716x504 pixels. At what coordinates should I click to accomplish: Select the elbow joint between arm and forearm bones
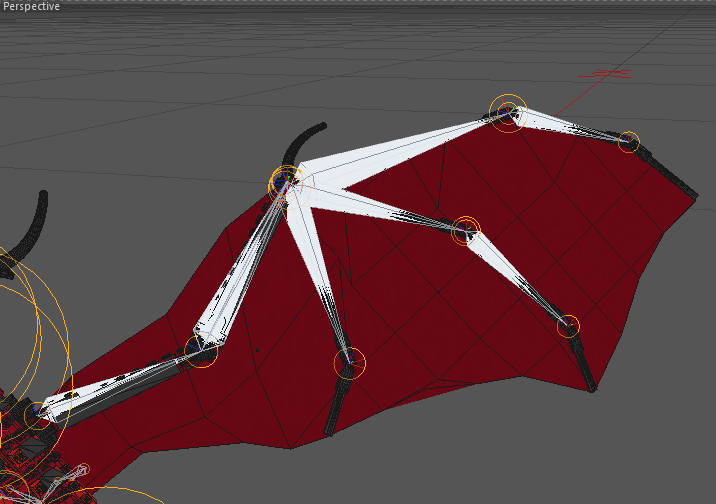tap(201, 351)
